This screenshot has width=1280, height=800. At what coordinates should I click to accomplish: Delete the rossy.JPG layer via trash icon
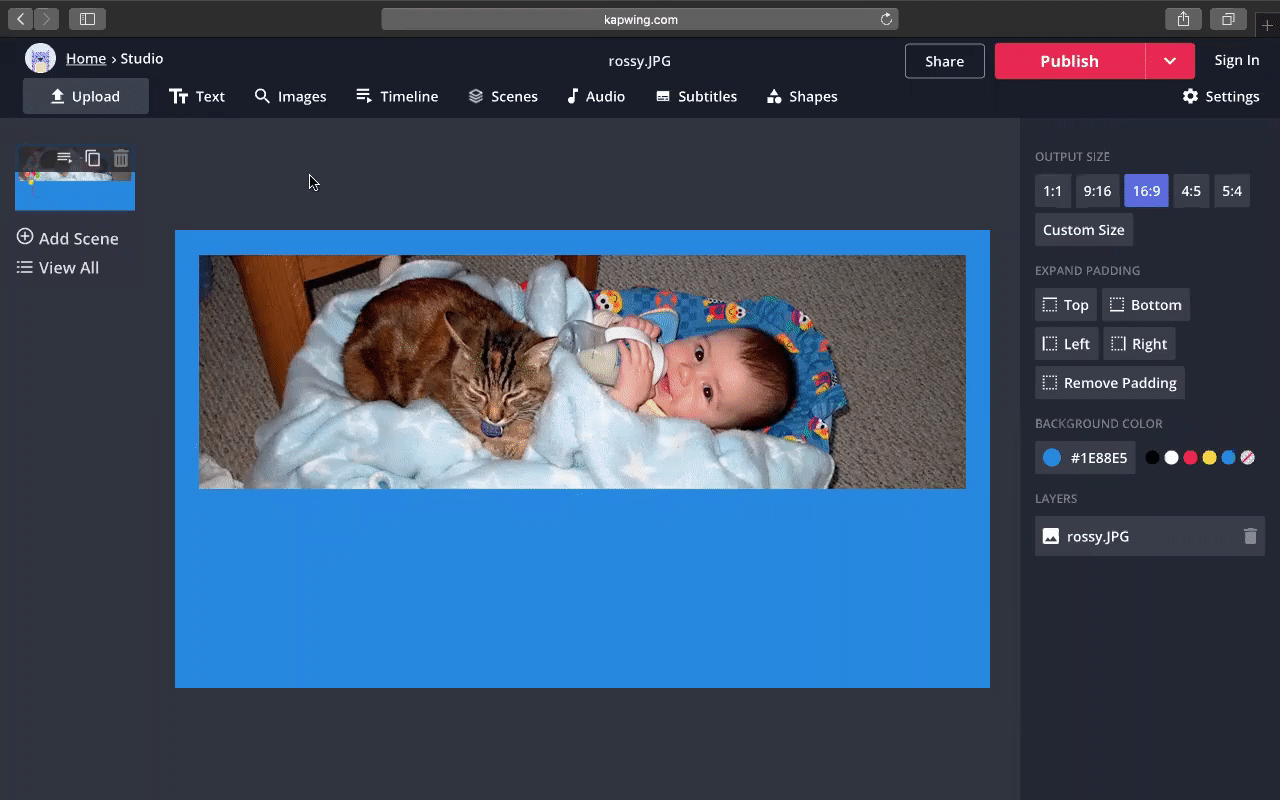1250,536
